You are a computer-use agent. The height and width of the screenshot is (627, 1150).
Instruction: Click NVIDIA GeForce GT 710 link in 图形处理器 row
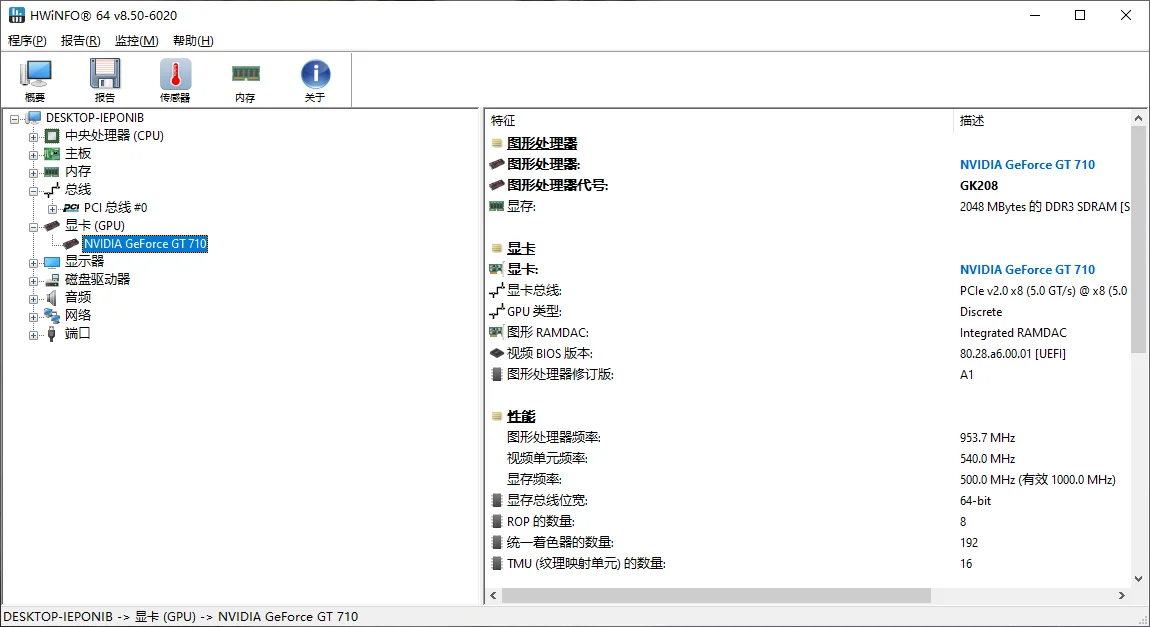pyautogui.click(x=1027, y=165)
